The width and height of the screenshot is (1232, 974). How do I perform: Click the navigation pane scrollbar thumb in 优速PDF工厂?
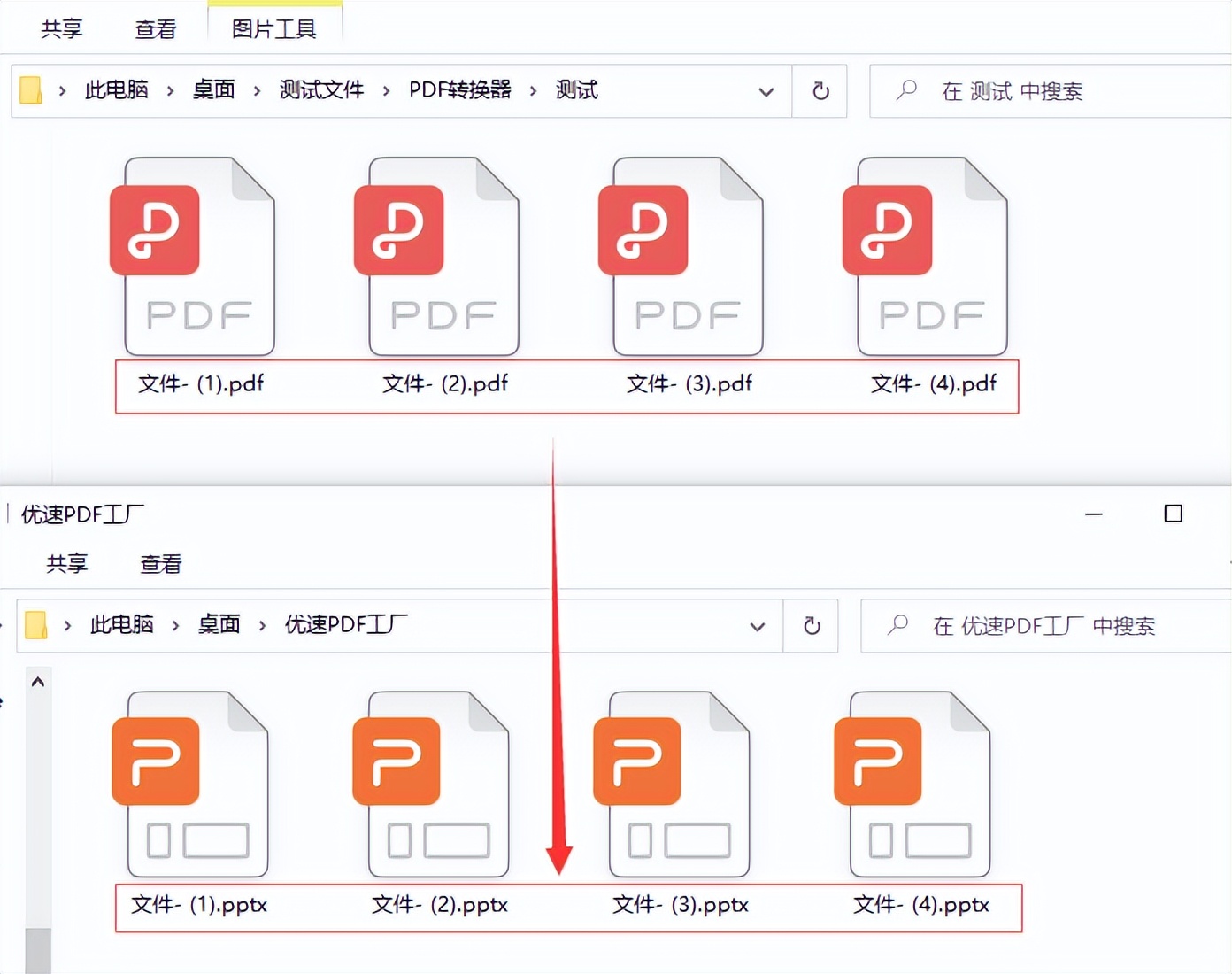pyautogui.click(x=38, y=950)
